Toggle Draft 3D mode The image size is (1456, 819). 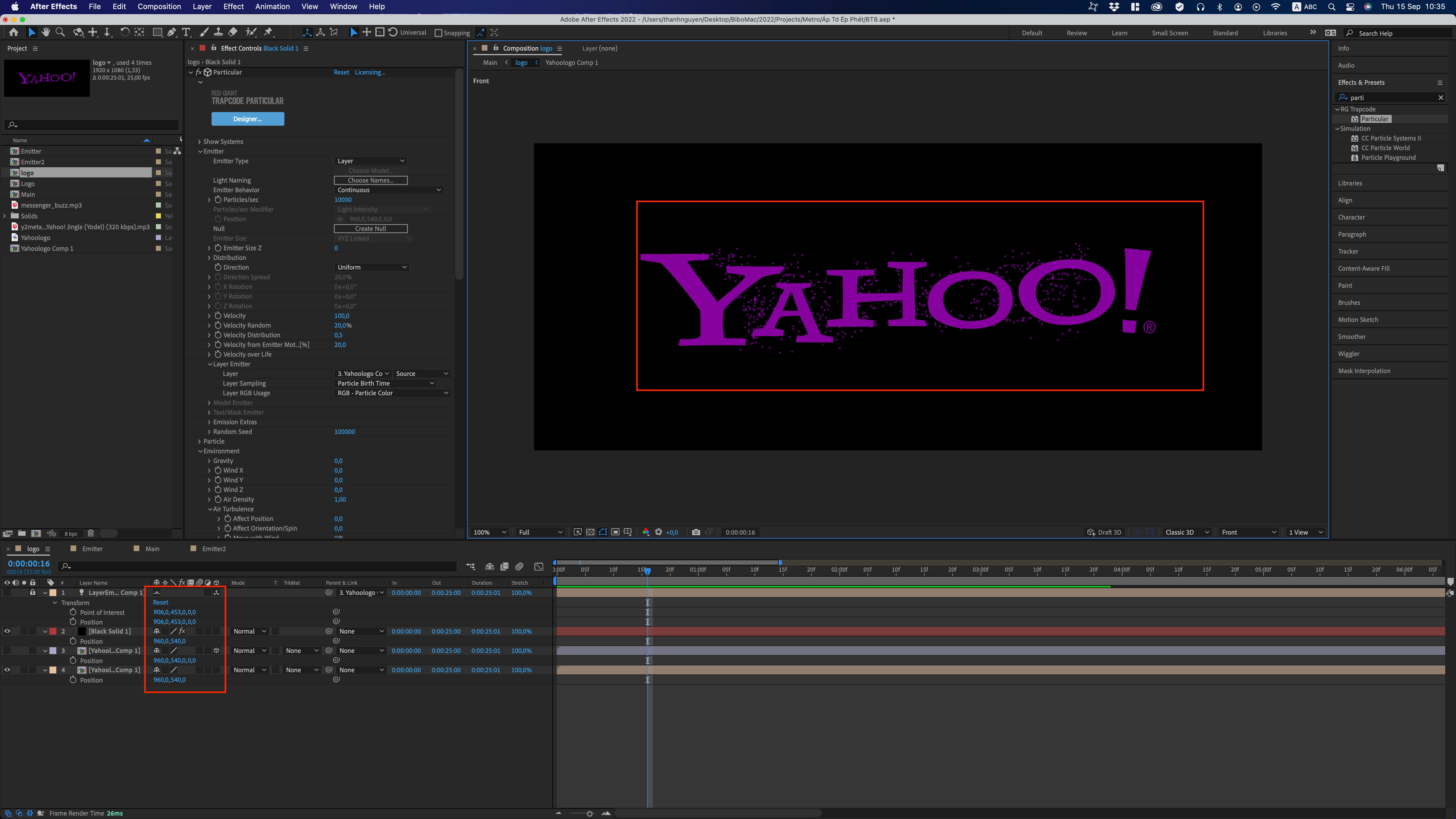[1104, 532]
